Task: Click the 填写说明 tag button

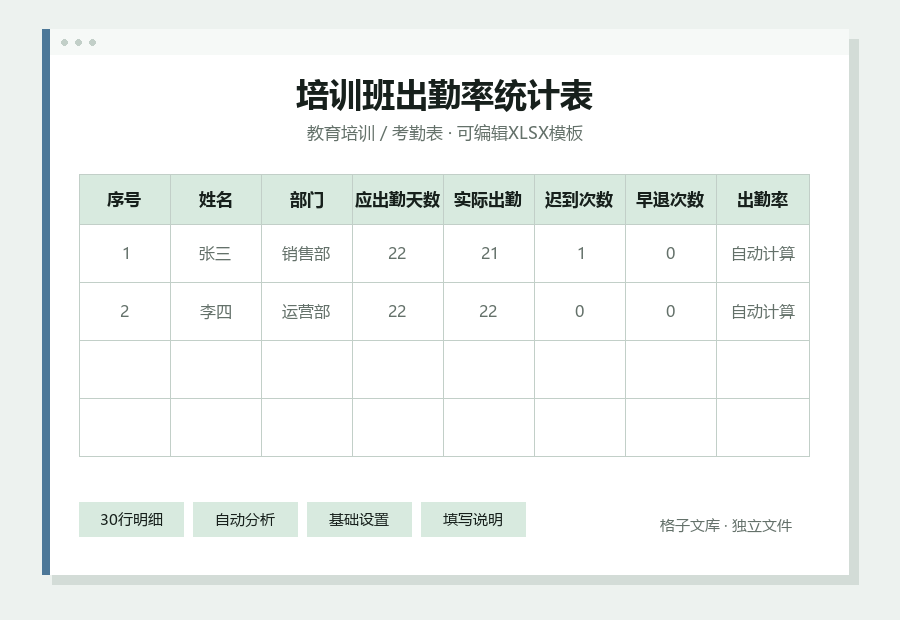Action: [x=473, y=520]
